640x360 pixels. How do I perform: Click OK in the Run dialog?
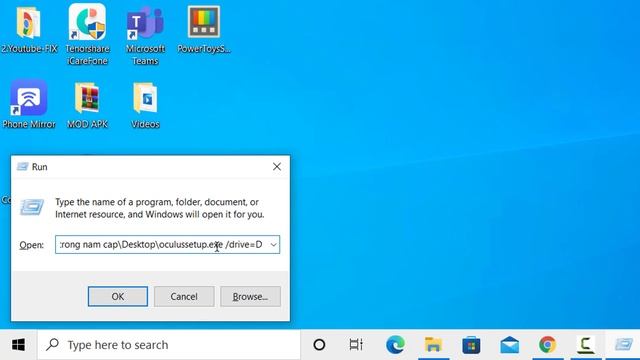(x=118, y=296)
